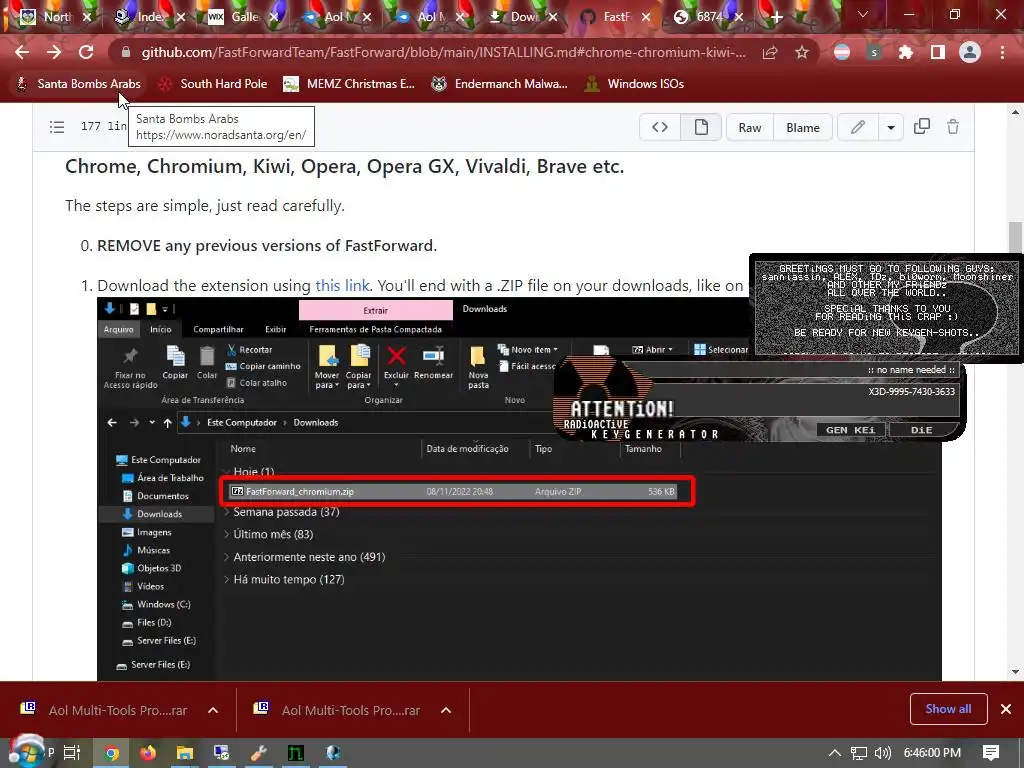The width and height of the screenshot is (1024, 768).
Task: Copy raw file contents icon
Action: click(x=921, y=127)
